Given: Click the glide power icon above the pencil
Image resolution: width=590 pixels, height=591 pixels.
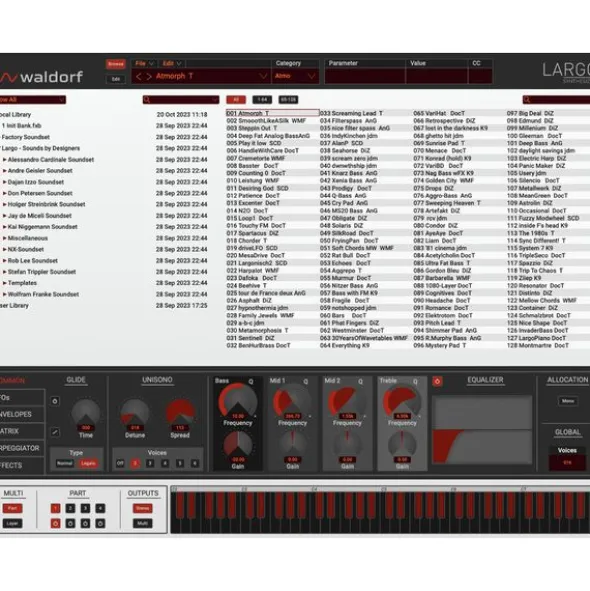Looking at the screenshot, I should pos(55,401).
